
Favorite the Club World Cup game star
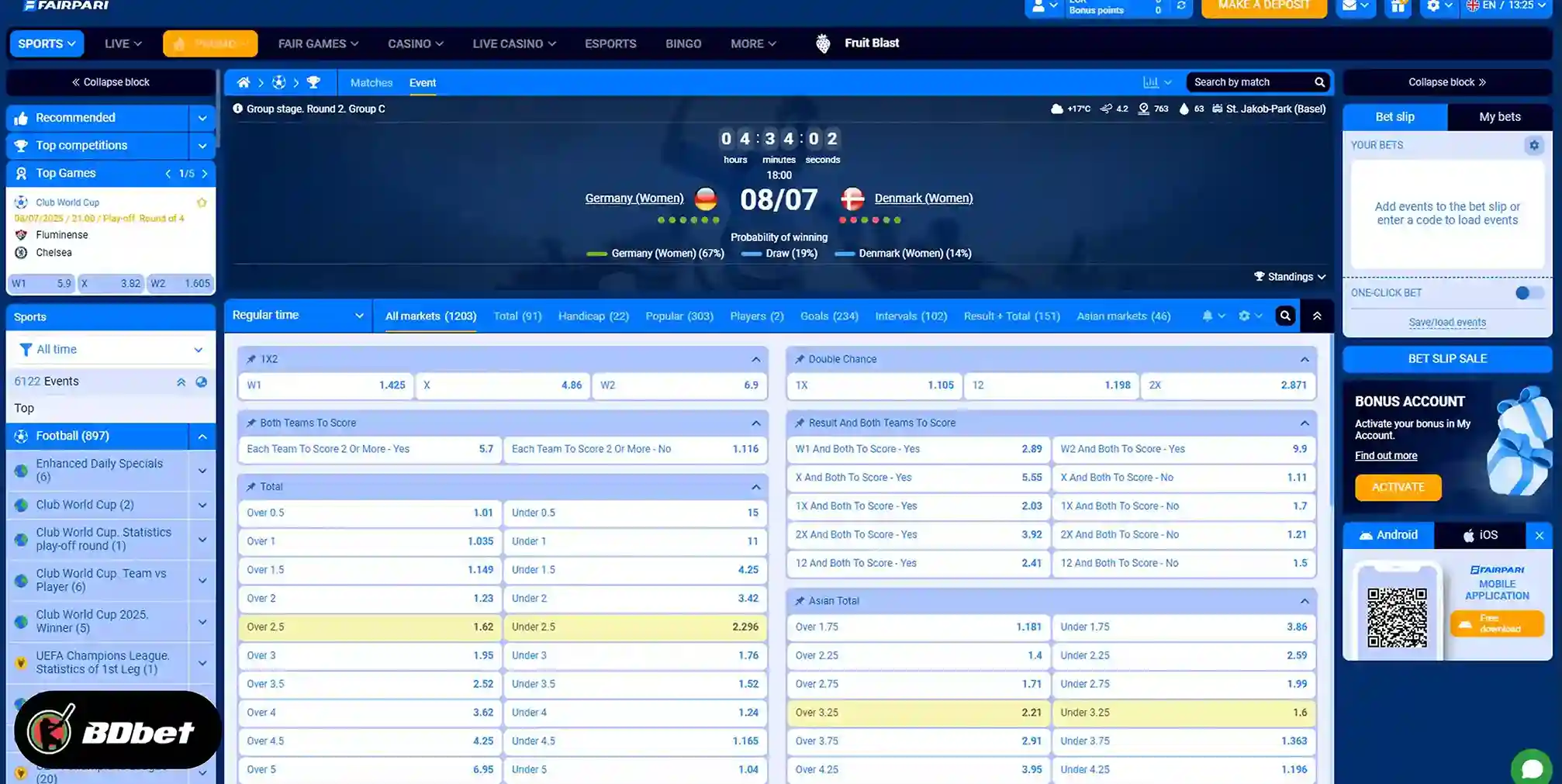tap(202, 202)
